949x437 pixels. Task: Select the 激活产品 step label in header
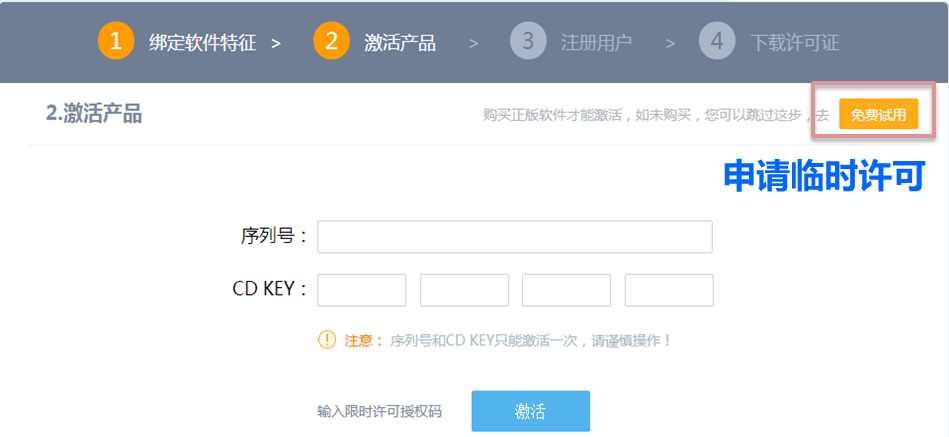pyautogui.click(x=400, y=43)
